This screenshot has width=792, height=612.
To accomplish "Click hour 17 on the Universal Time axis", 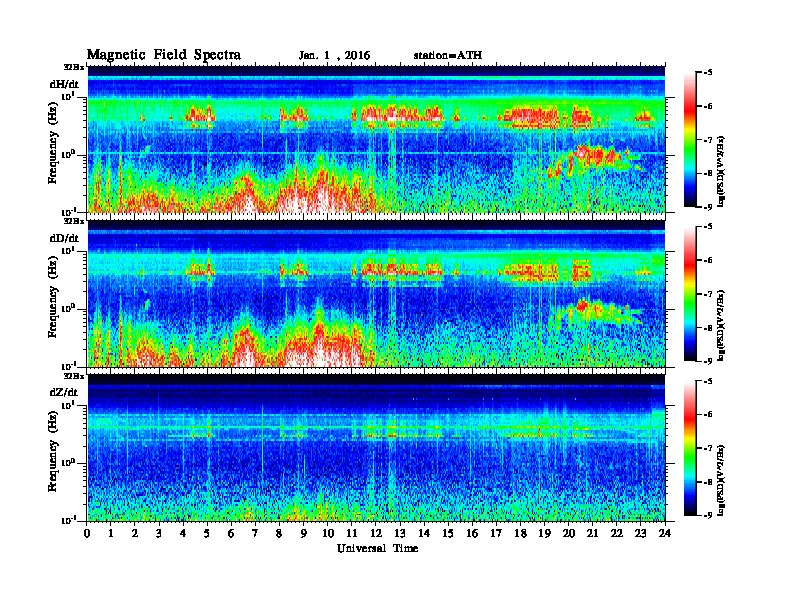I will pos(497,533).
